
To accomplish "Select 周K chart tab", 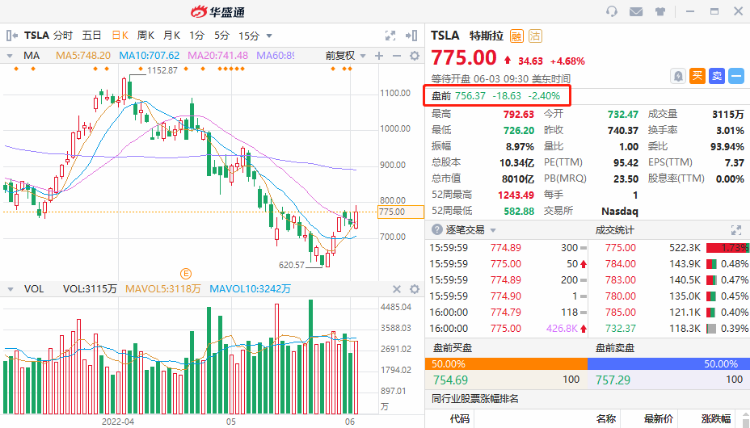I will (146, 35).
